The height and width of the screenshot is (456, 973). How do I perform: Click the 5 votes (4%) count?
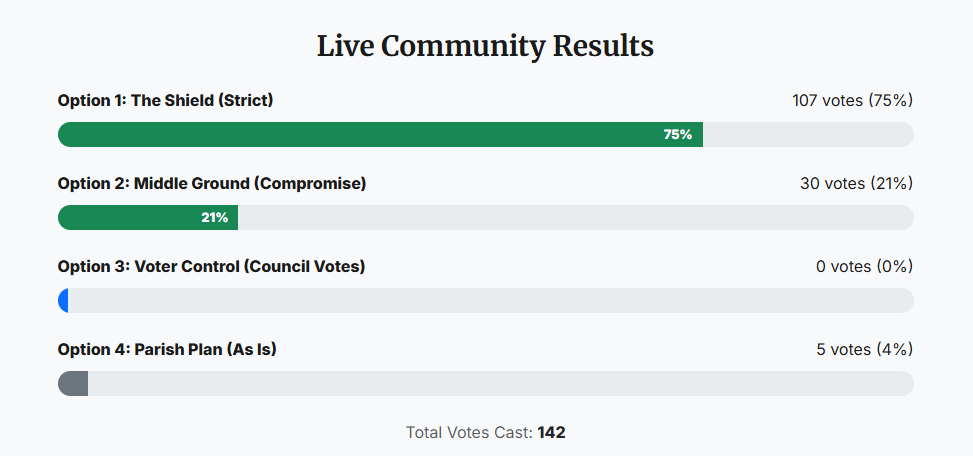(x=864, y=349)
